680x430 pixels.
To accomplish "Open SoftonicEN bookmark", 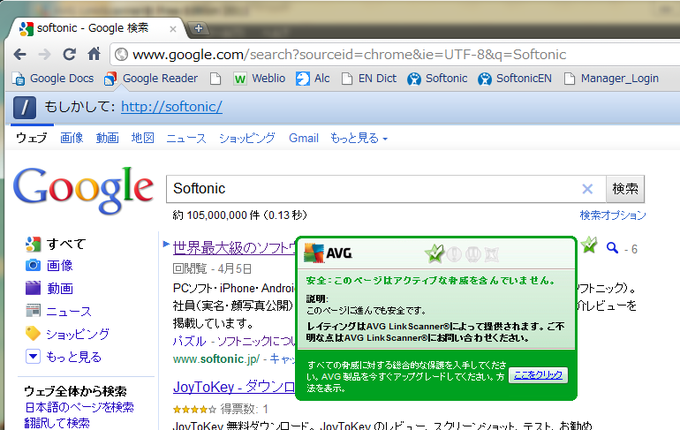I will [514, 78].
